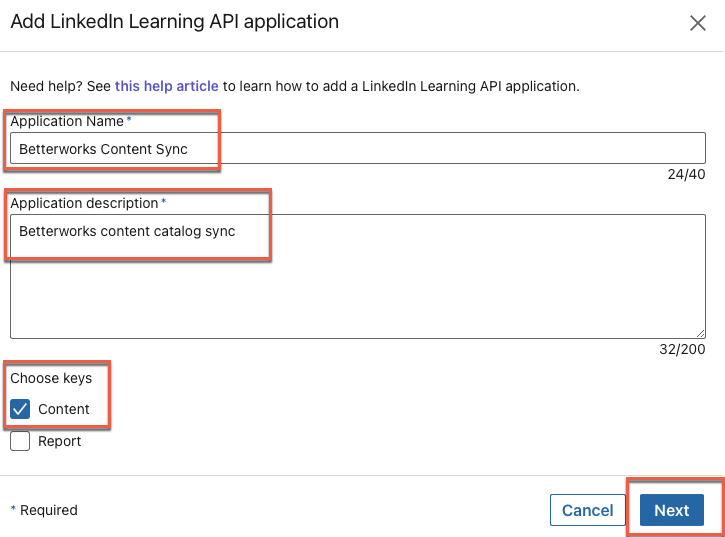Select the '24/40' character counter text
Viewport: 725px width, 537px height.
pos(686,174)
